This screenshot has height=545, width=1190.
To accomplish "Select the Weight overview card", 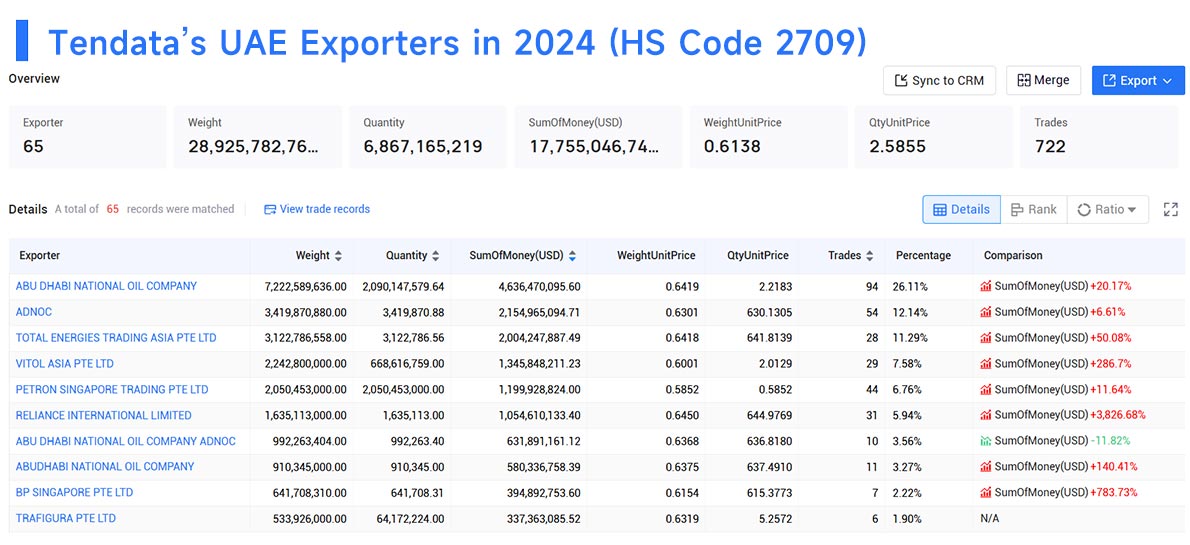I will pos(257,137).
